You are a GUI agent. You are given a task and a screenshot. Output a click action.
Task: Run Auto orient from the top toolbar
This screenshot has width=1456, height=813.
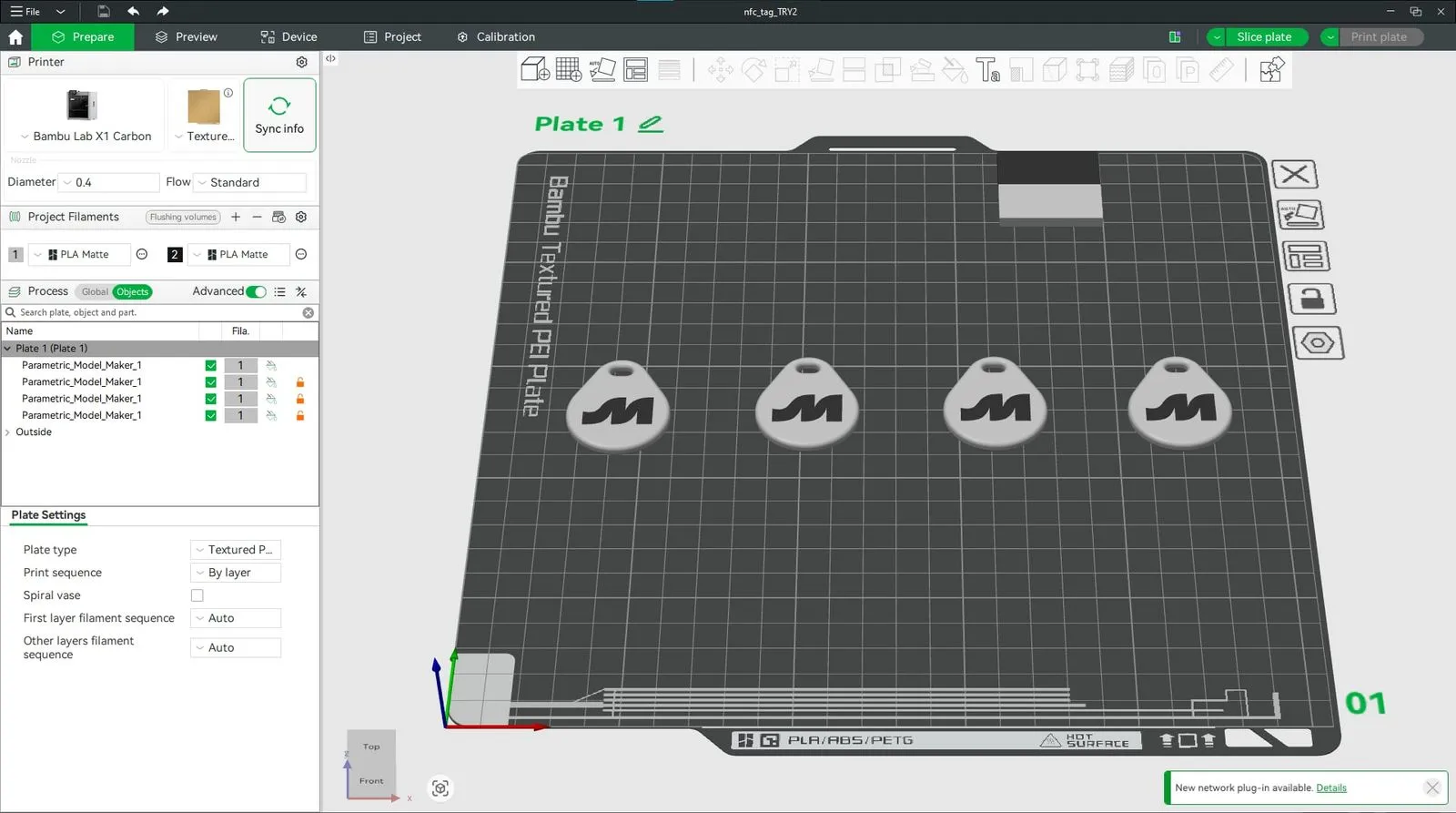[602, 69]
